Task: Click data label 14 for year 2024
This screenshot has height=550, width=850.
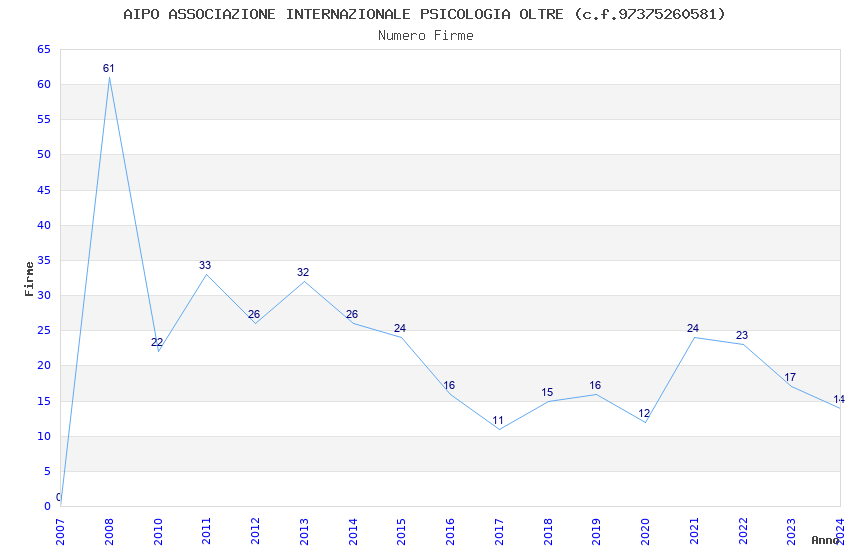Action: tap(839, 399)
